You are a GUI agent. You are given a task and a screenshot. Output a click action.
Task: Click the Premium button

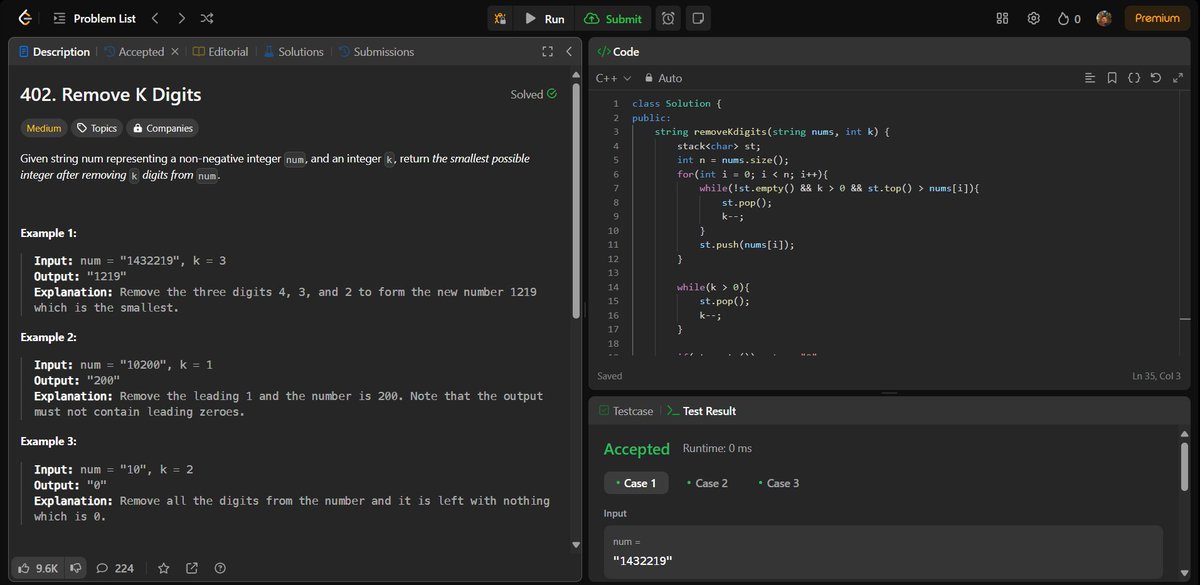click(1157, 18)
